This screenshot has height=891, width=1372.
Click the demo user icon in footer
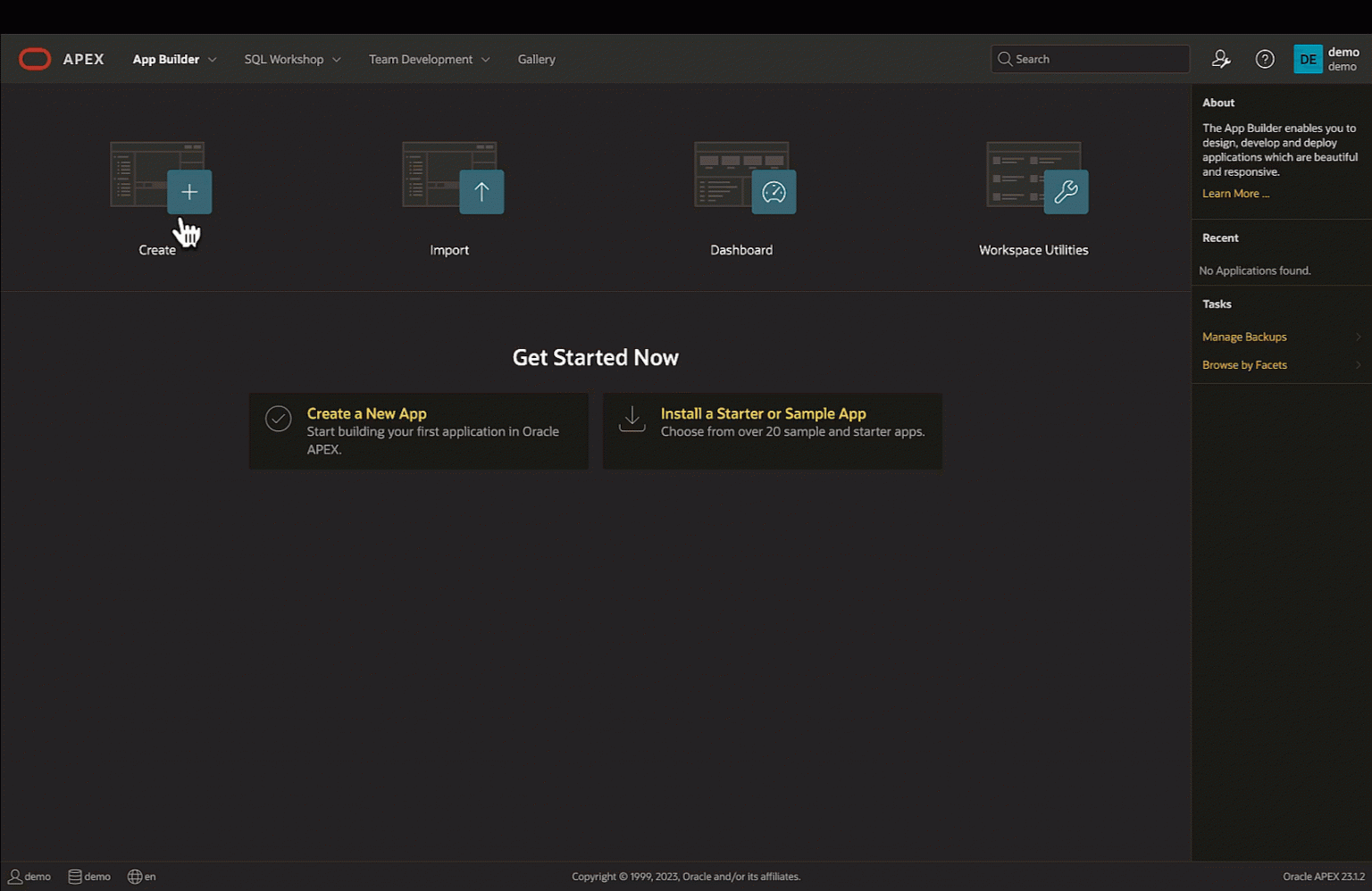click(16, 876)
